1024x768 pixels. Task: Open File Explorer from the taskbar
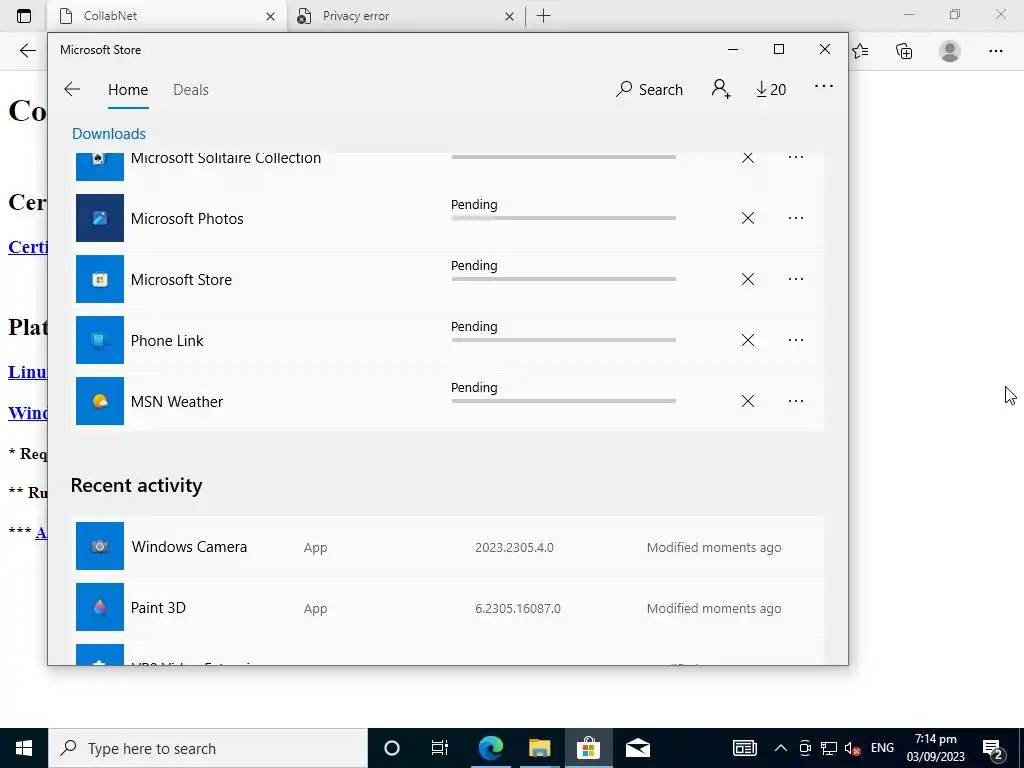point(539,748)
